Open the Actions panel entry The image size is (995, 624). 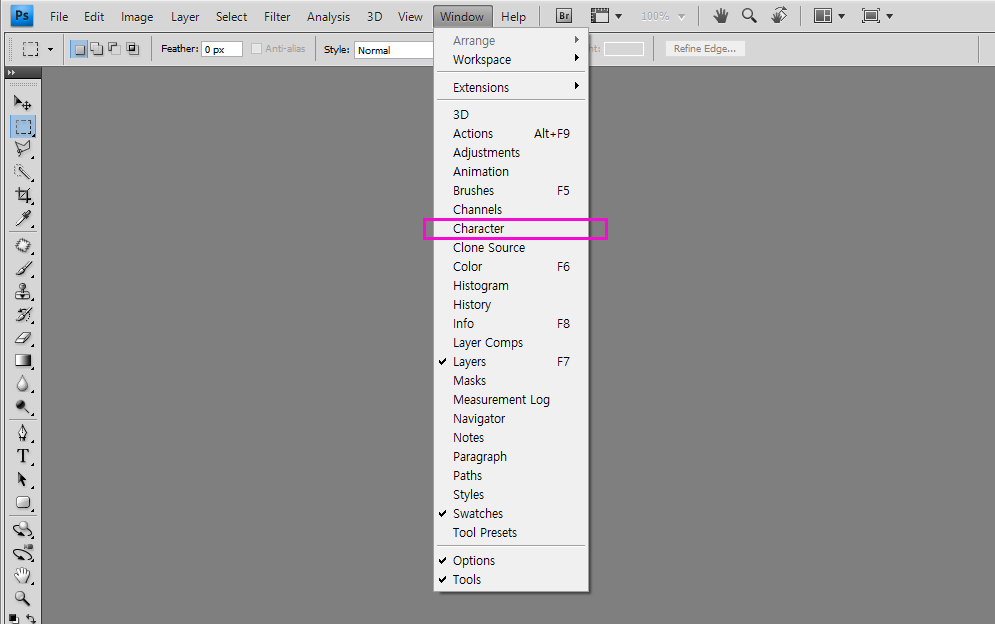point(511,134)
